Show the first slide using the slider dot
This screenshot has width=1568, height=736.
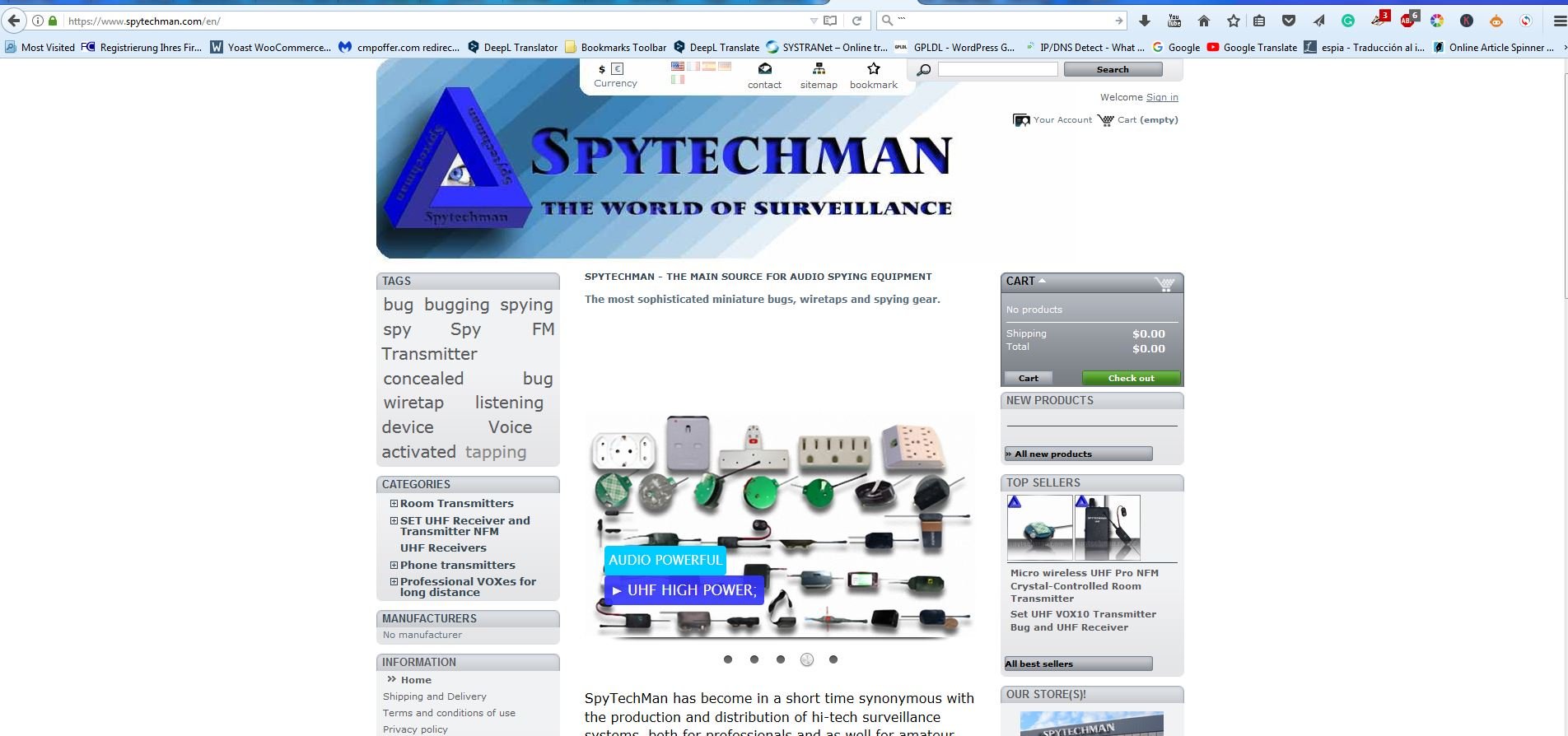coord(728,659)
